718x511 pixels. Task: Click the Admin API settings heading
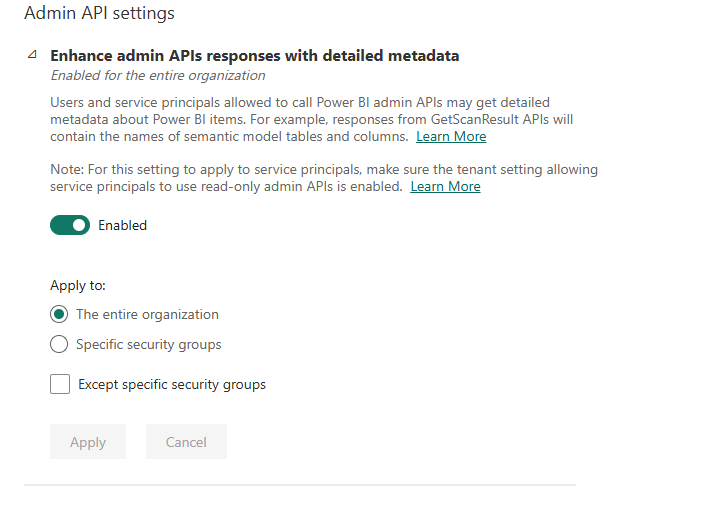(99, 13)
